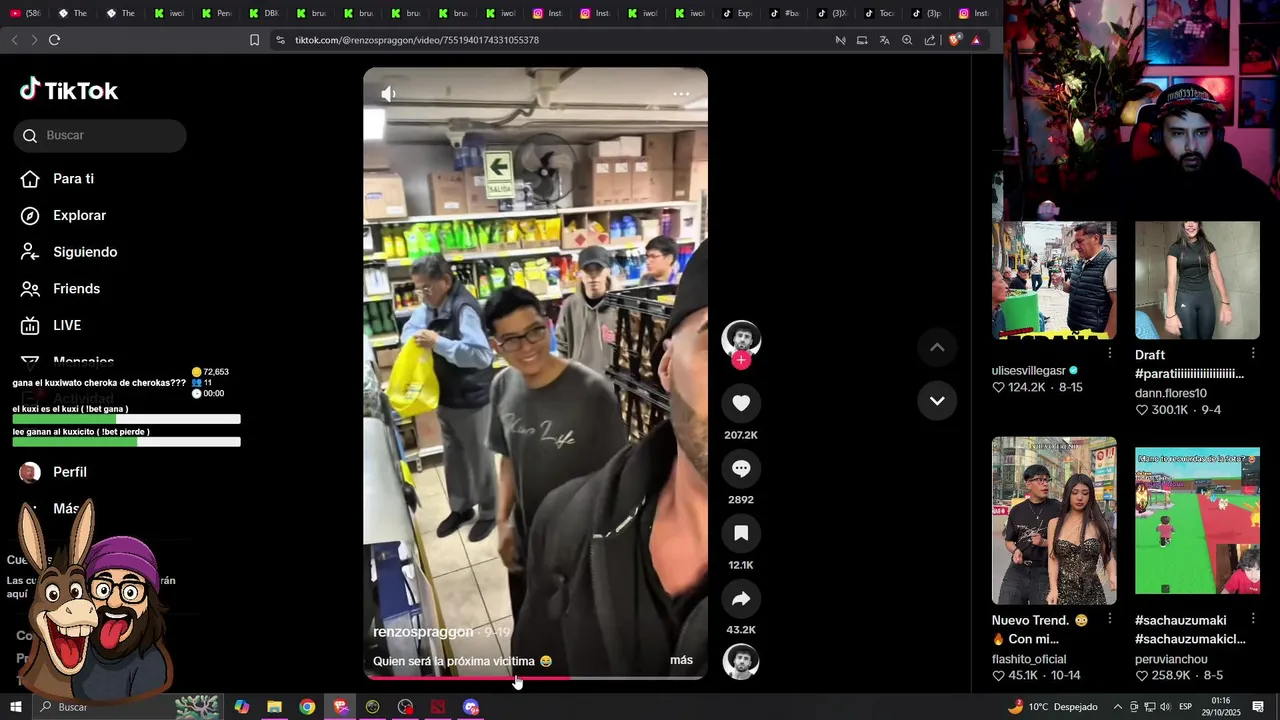Open peruvianchou profile link
This screenshot has height=720, width=1280.
coord(1171,659)
